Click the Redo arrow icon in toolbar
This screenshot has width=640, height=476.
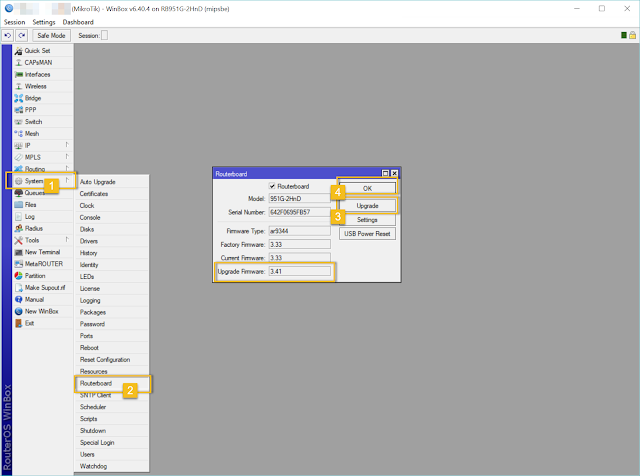tap(22, 36)
